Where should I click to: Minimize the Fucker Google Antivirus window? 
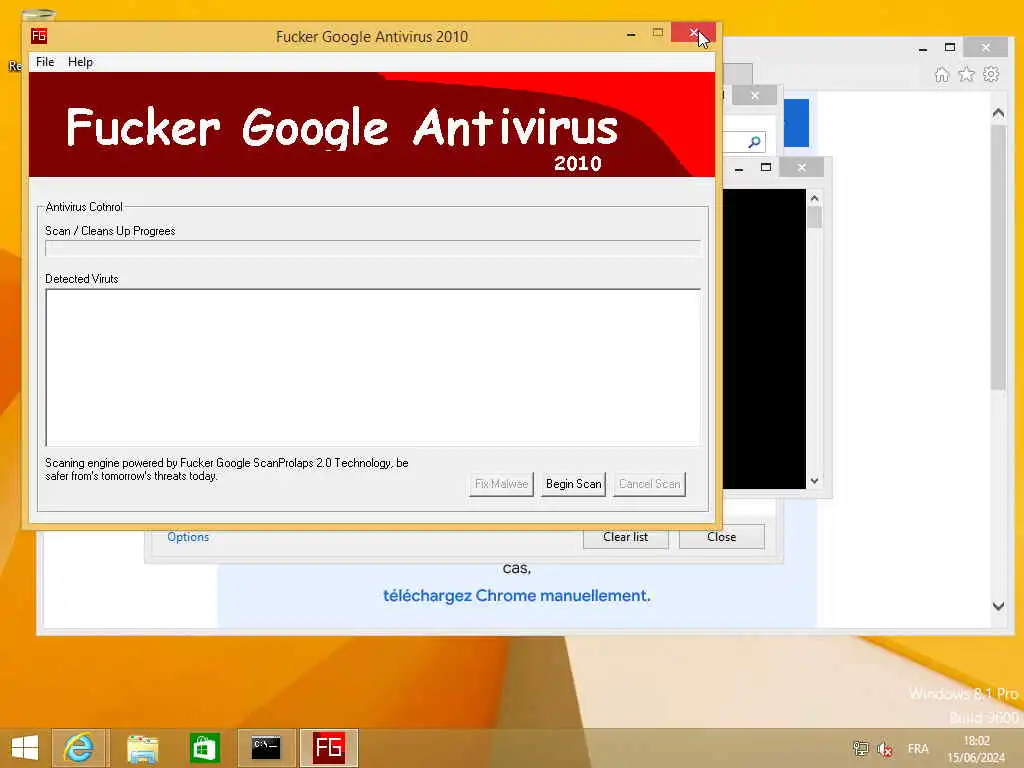coord(631,33)
